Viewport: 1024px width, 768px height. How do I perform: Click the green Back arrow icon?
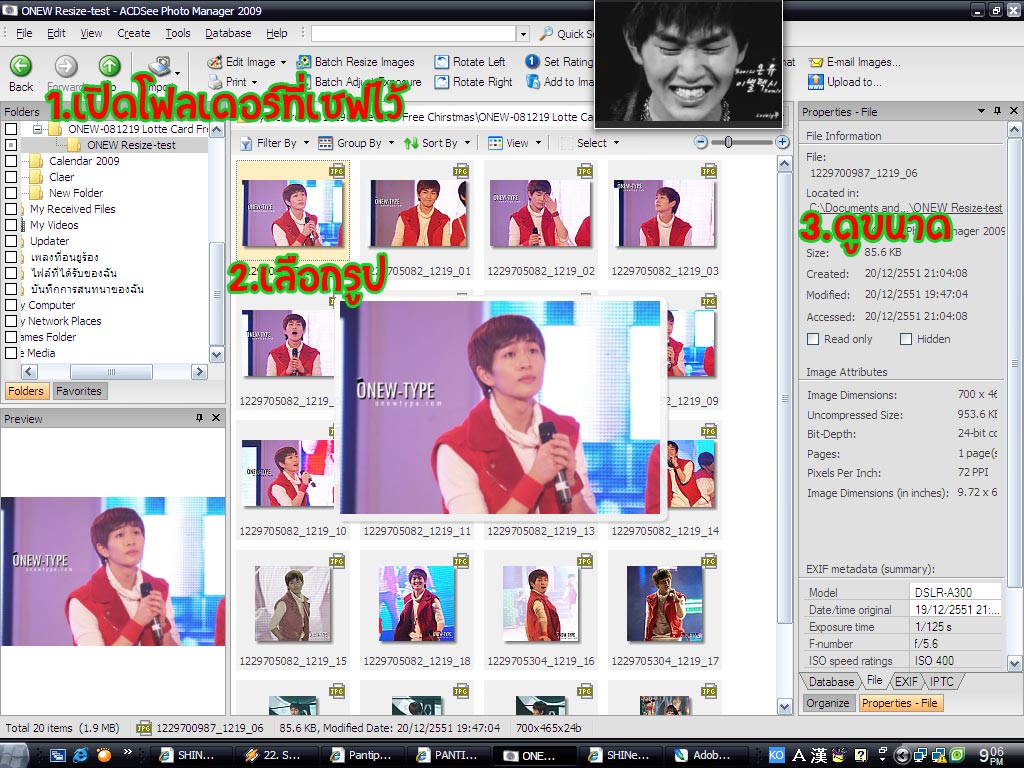tap(20, 65)
